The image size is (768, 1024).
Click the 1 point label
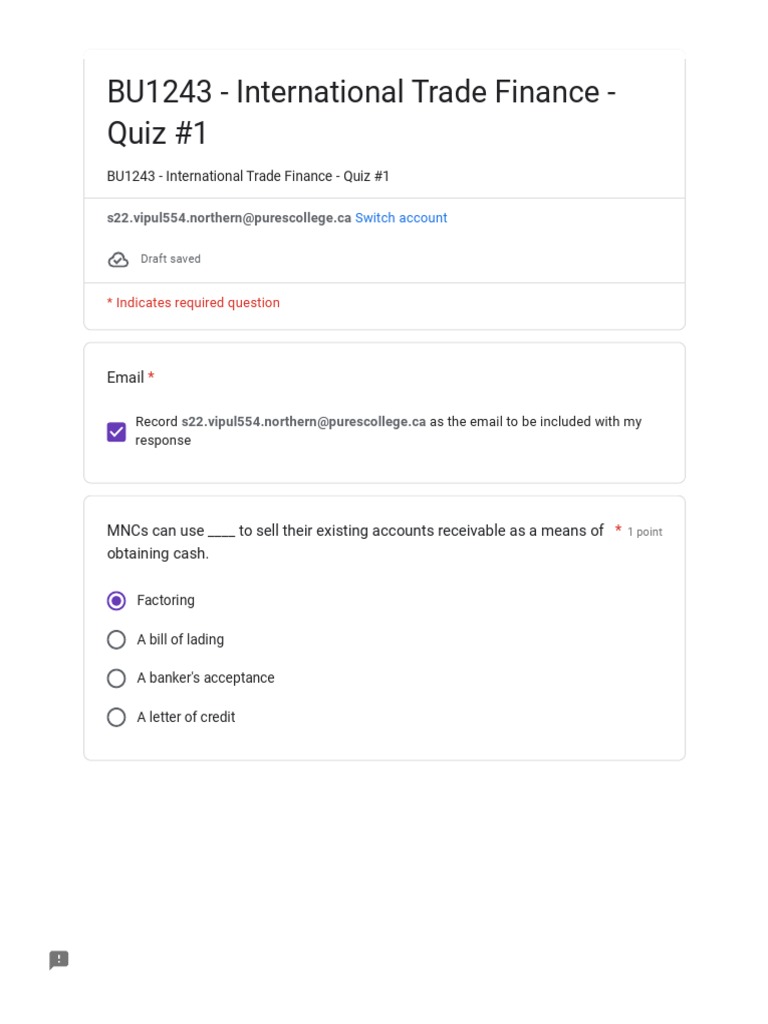tap(645, 532)
